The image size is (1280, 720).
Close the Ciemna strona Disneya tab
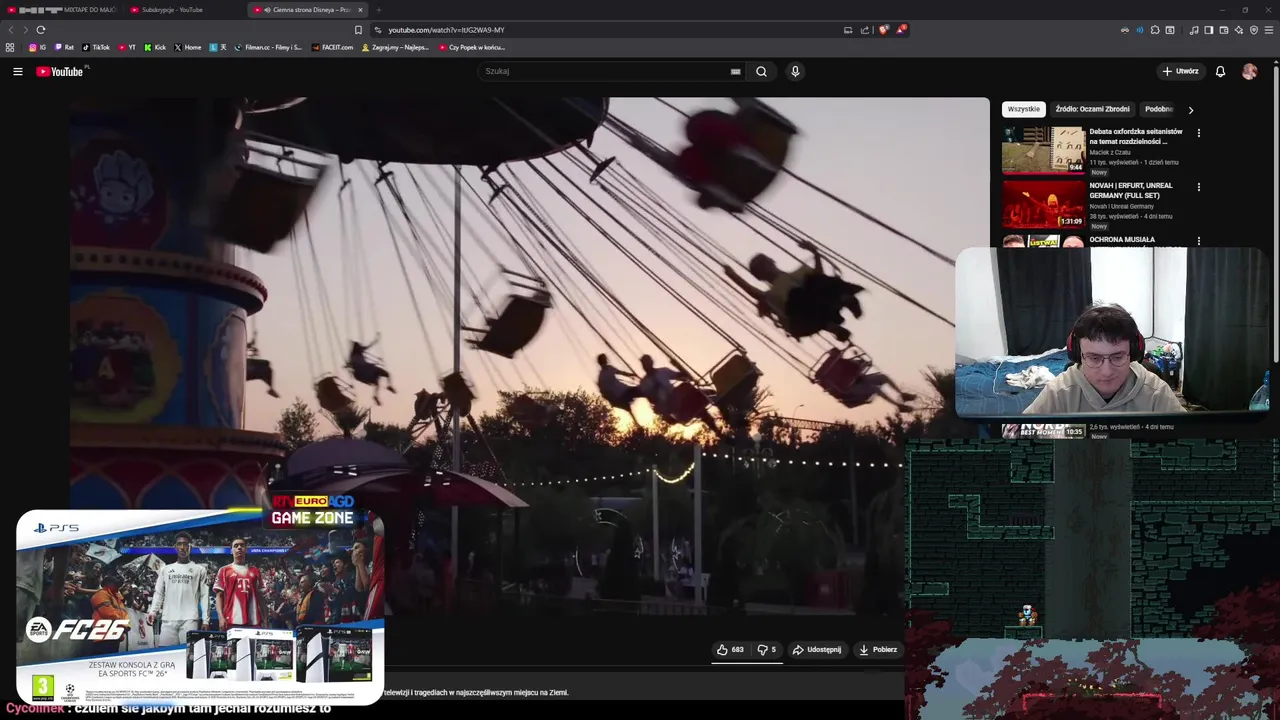tap(360, 10)
